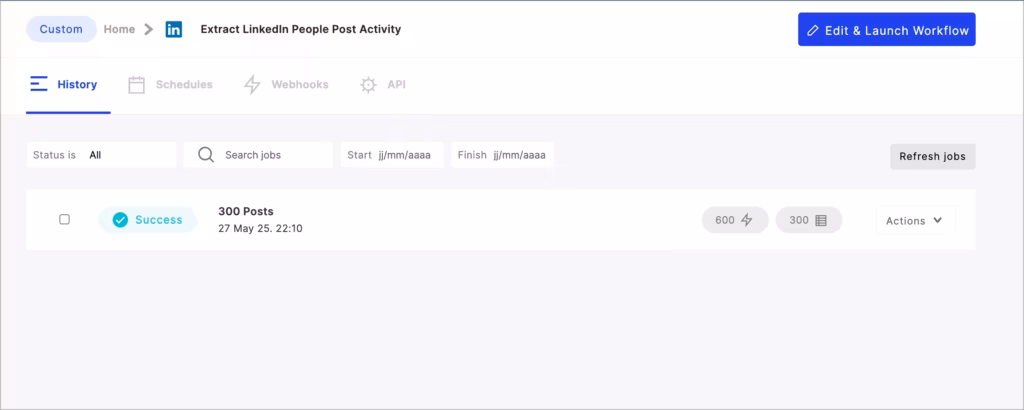This screenshot has width=1024, height=410.
Task: Switch to the API tab
Action: tap(383, 85)
